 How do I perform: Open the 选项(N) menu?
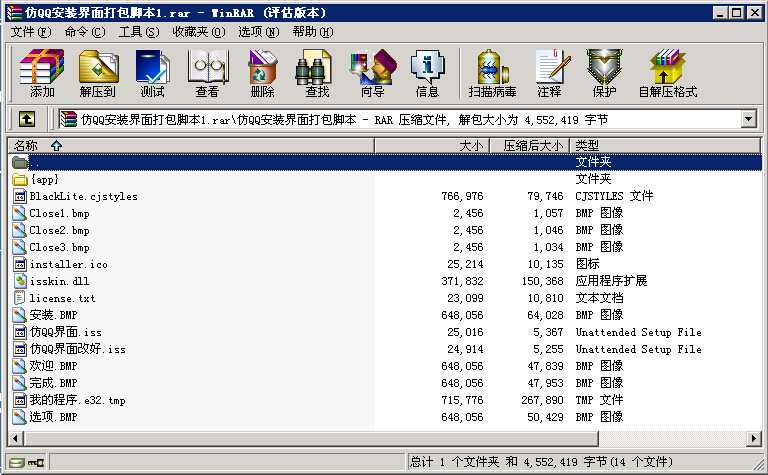click(259, 32)
